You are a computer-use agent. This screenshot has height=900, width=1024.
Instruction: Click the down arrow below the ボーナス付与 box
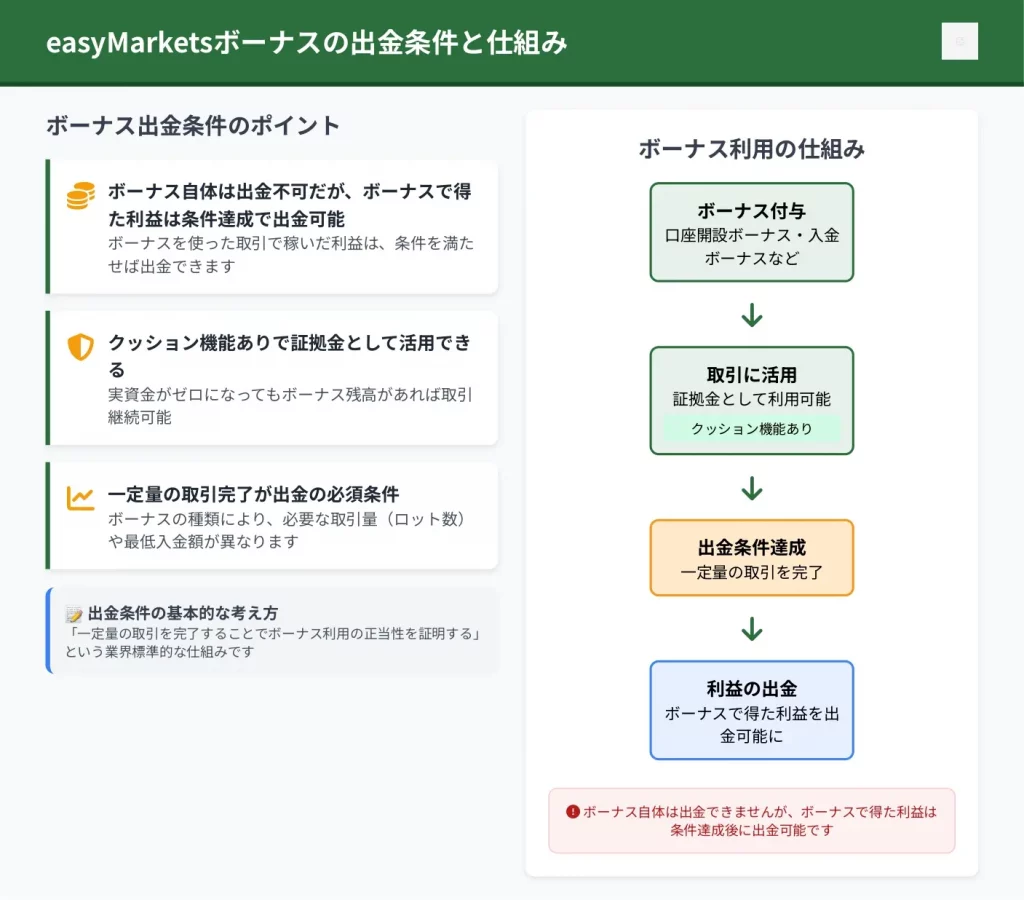pyautogui.click(x=752, y=315)
